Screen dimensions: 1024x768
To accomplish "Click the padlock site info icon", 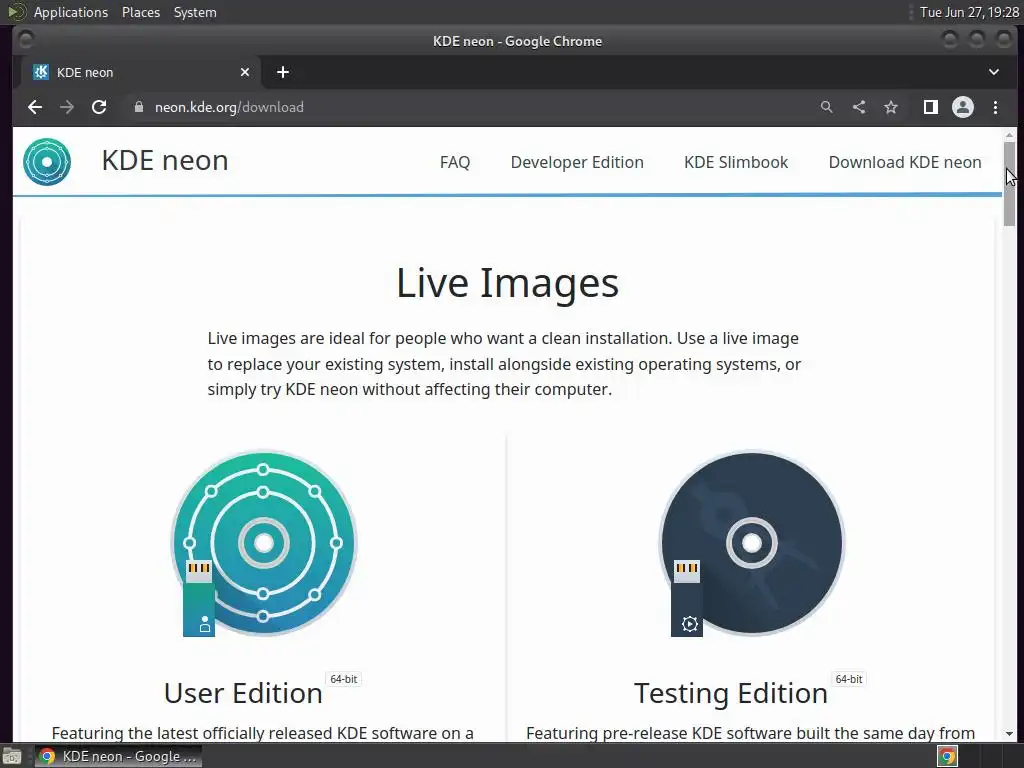I will coord(138,107).
